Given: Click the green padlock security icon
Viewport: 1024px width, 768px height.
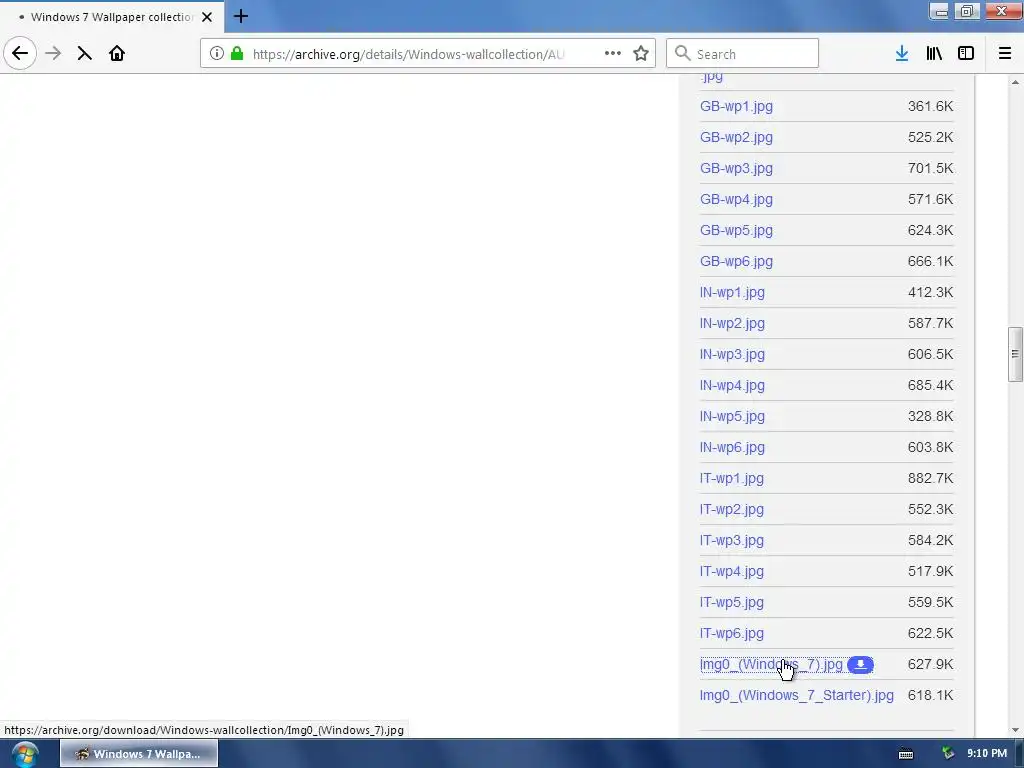Looking at the screenshot, I should point(237,54).
